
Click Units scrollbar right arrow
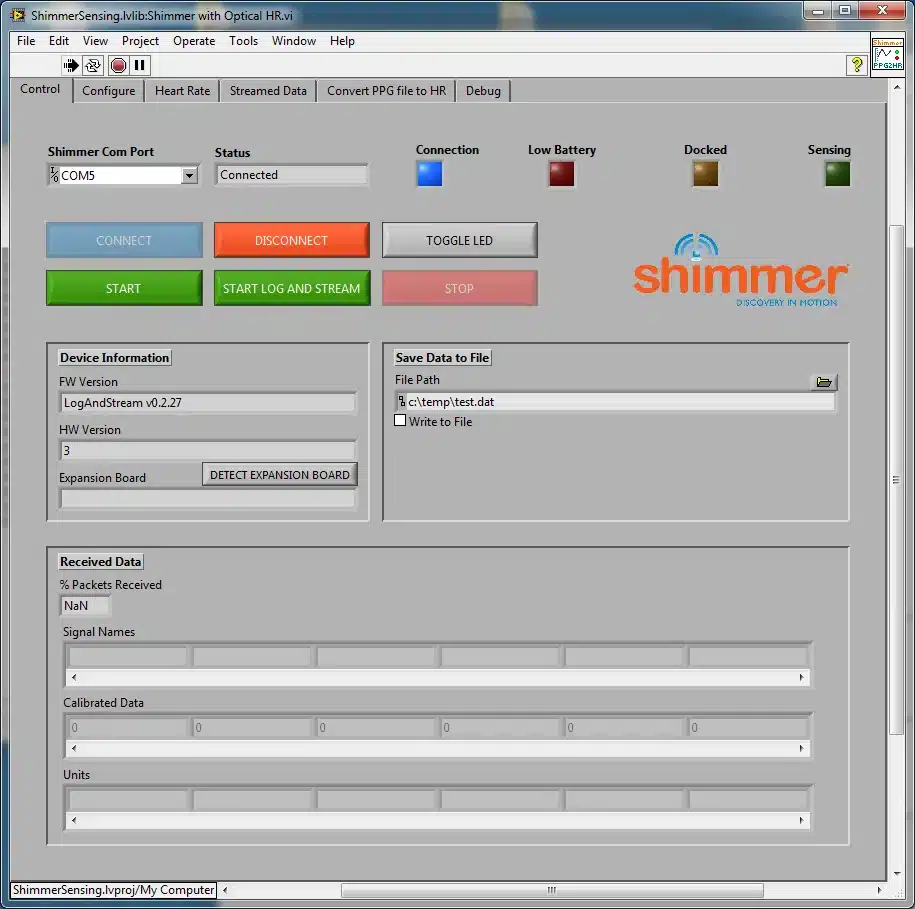coord(801,820)
